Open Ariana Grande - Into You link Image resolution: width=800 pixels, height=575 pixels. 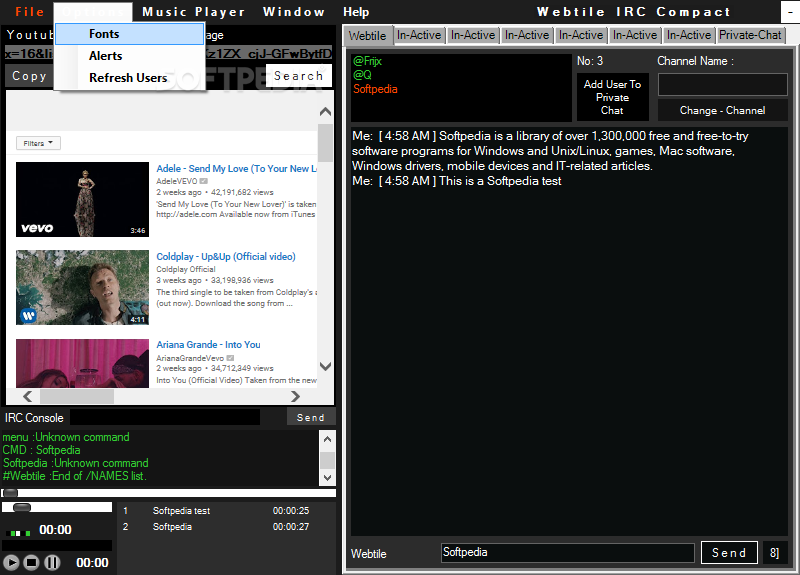(208, 345)
